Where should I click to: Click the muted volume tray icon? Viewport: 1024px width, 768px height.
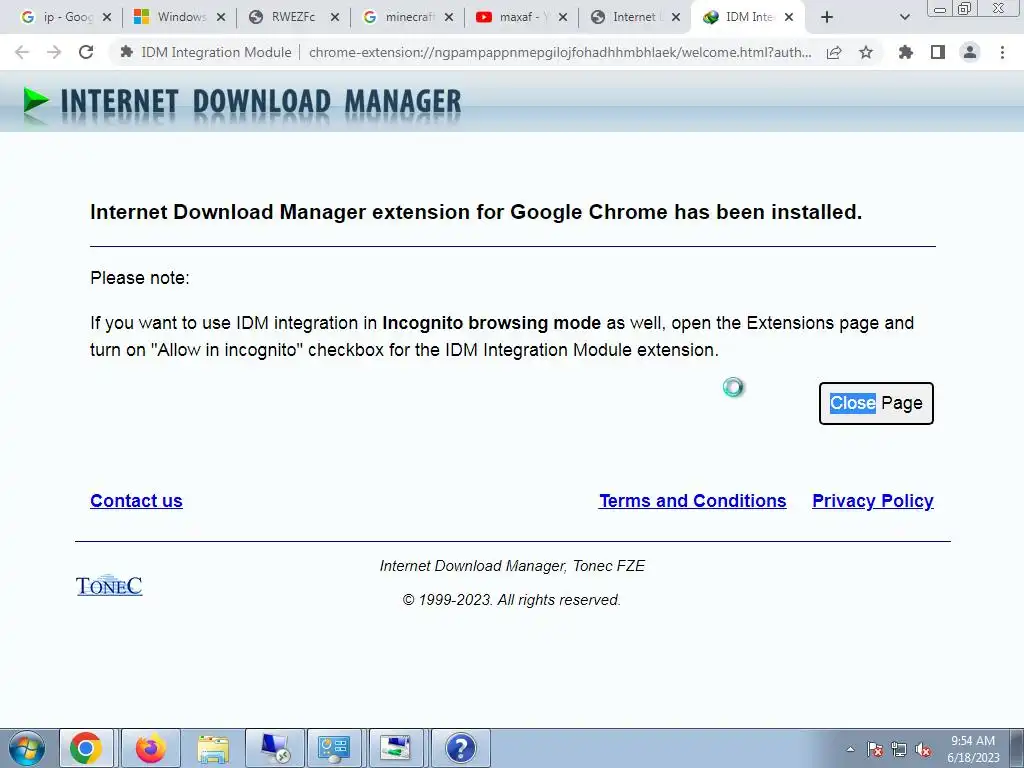[923, 749]
